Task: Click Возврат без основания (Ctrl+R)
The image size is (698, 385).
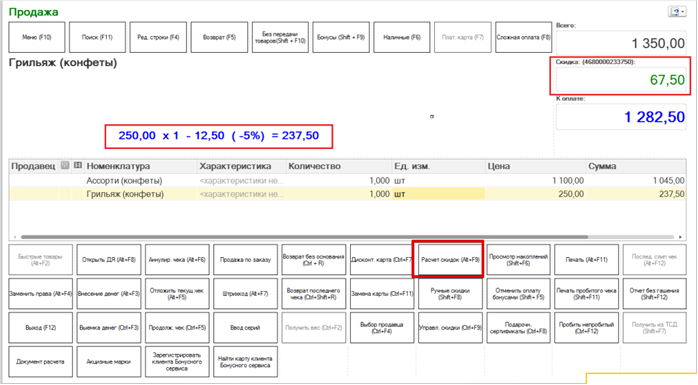Action: coord(313,259)
